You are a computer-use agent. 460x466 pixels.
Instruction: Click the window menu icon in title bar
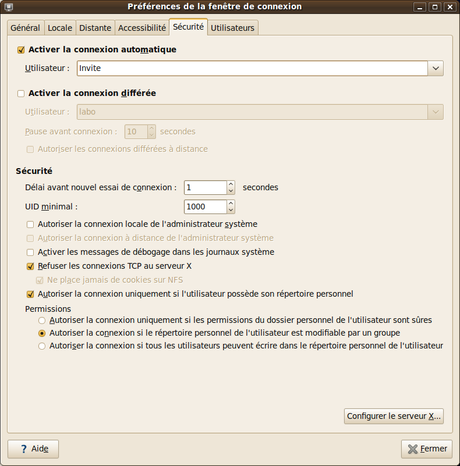(x=9, y=7)
